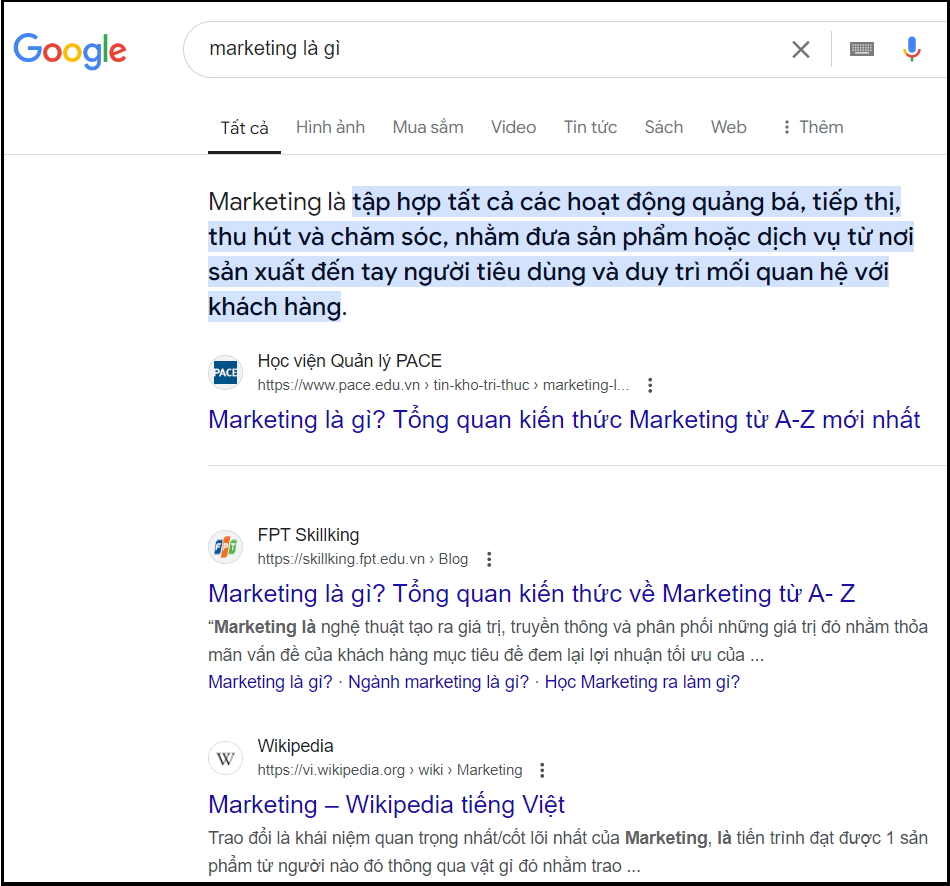Image resolution: width=950 pixels, height=886 pixels.
Task: Select the Mua sắm tab
Action: (x=428, y=127)
